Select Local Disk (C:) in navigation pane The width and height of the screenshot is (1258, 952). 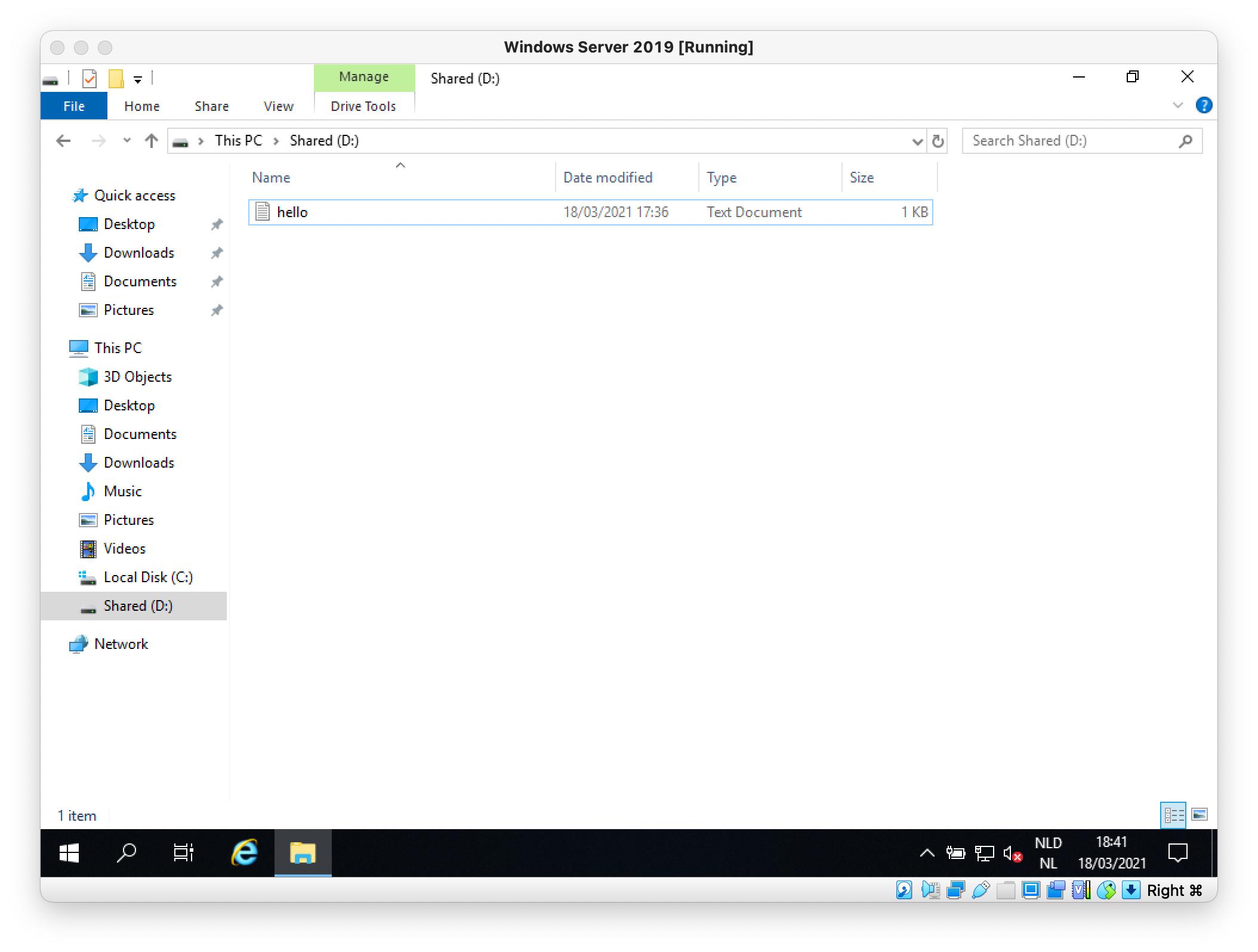point(148,577)
